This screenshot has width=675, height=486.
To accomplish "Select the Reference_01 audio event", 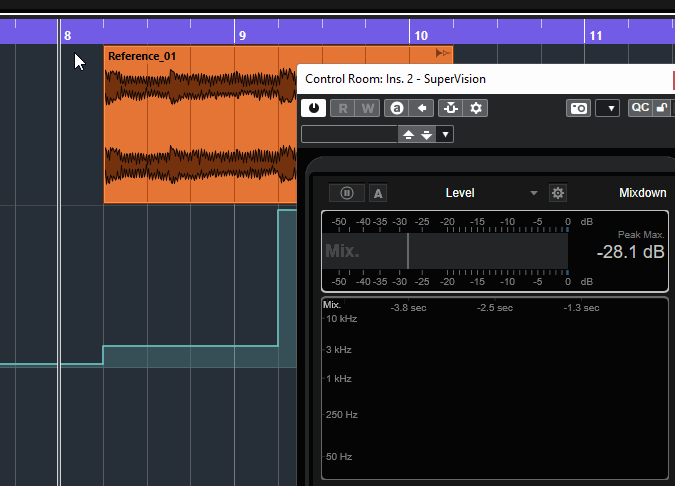I will pos(200,124).
